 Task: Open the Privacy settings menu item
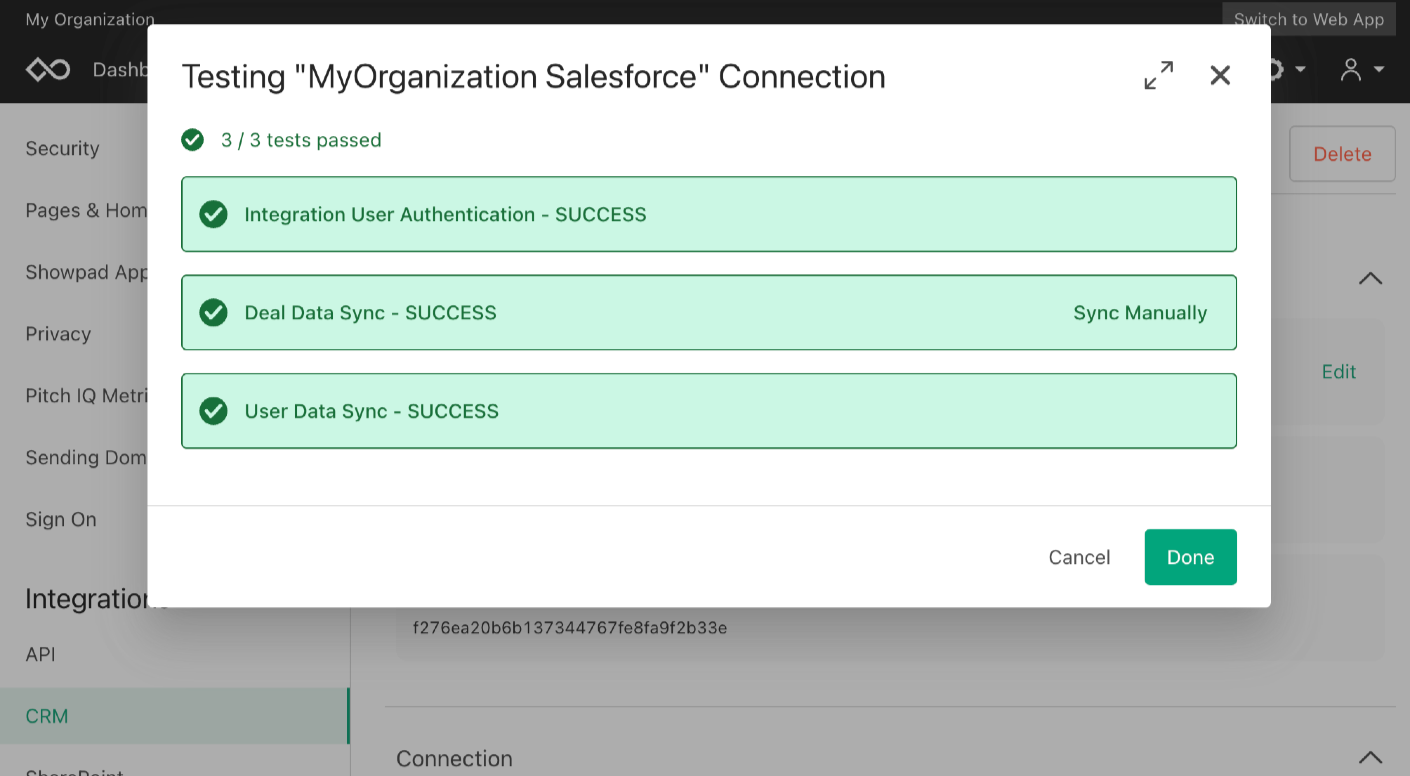coord(58,334)
